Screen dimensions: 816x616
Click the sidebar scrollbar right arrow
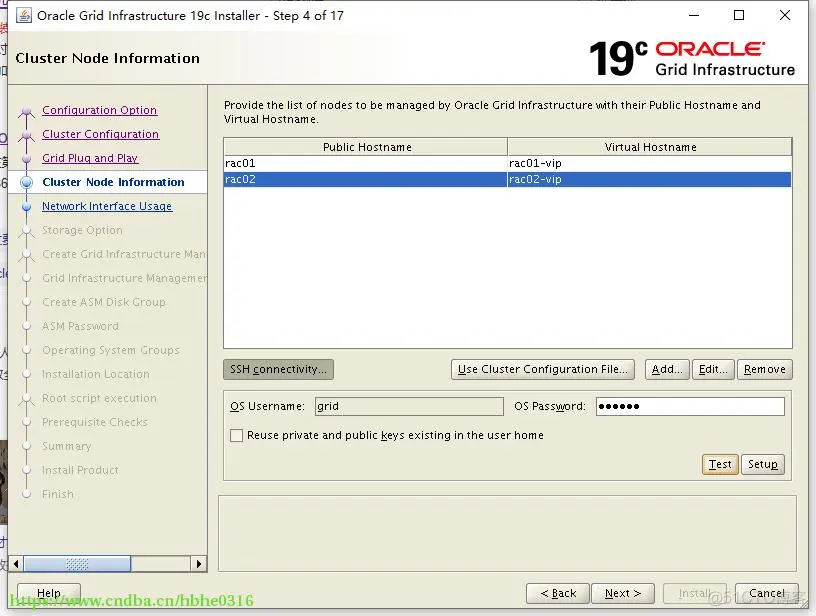pyautogui.click(x=199, y=563)
